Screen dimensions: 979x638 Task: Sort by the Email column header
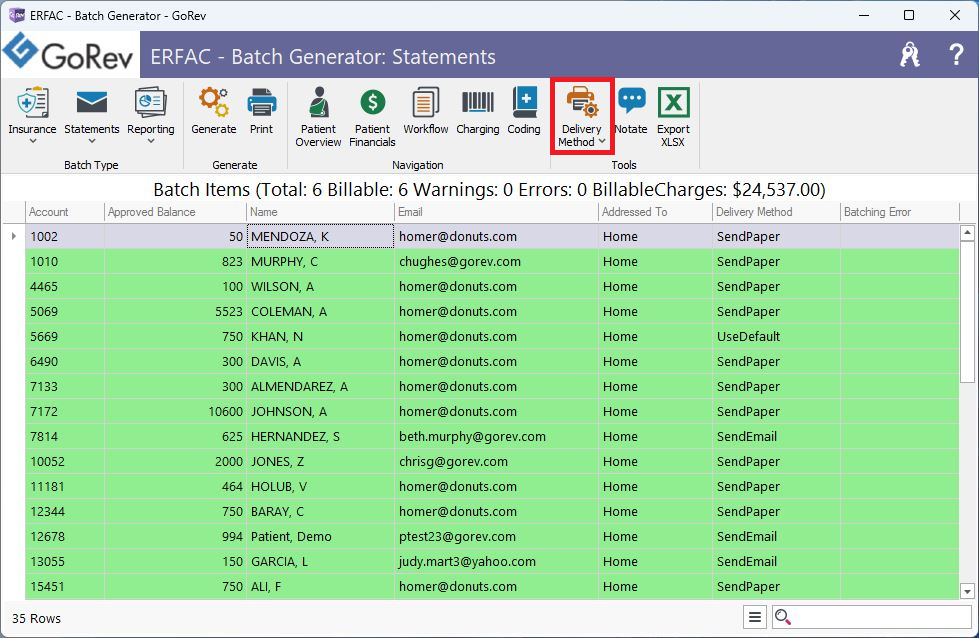(x=496, y=212)
